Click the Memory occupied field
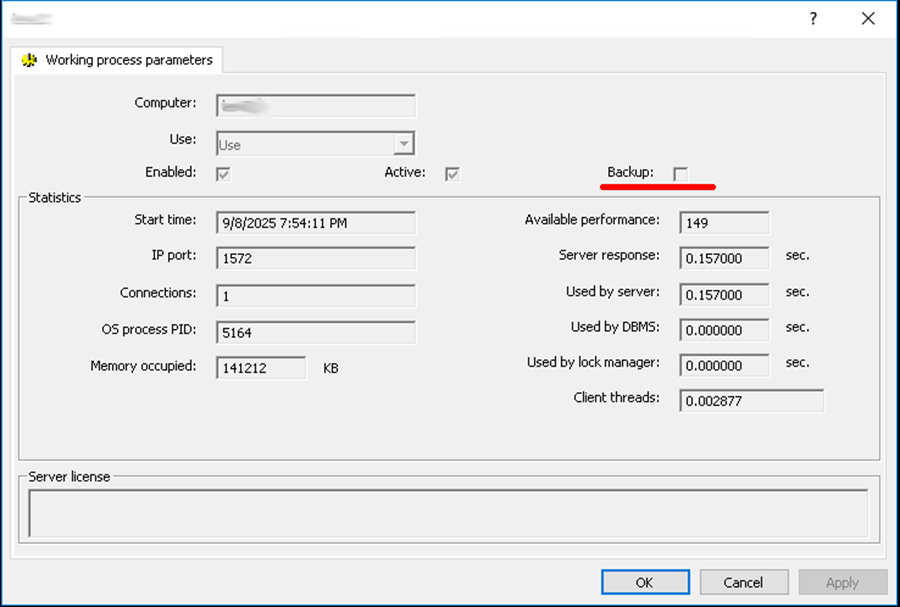Viewport: 900px width, 607px height. (x=261, y=368)
